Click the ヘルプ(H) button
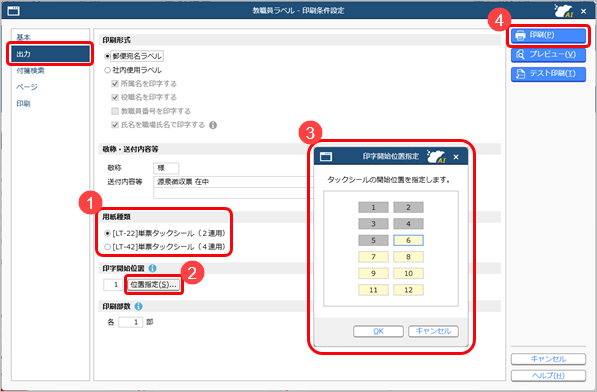 [x=548, y=376]
